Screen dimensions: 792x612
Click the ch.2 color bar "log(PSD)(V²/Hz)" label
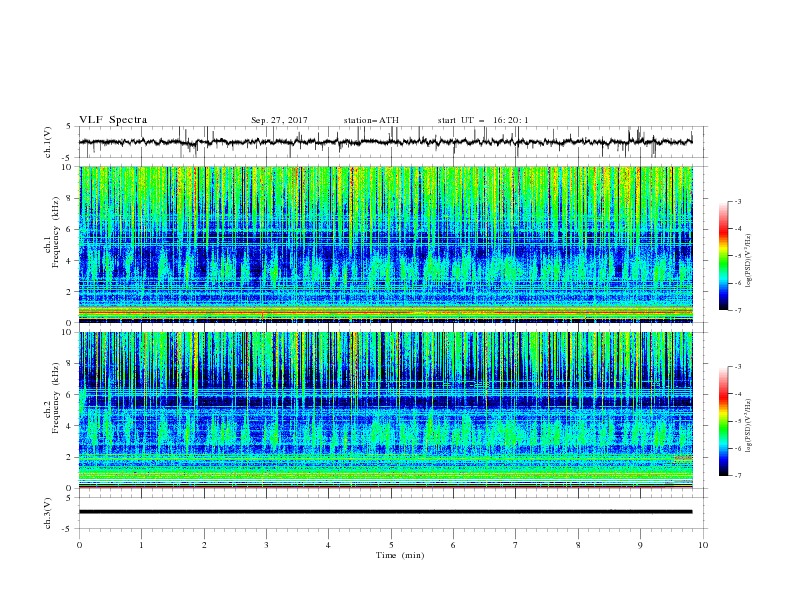(749, 425)
